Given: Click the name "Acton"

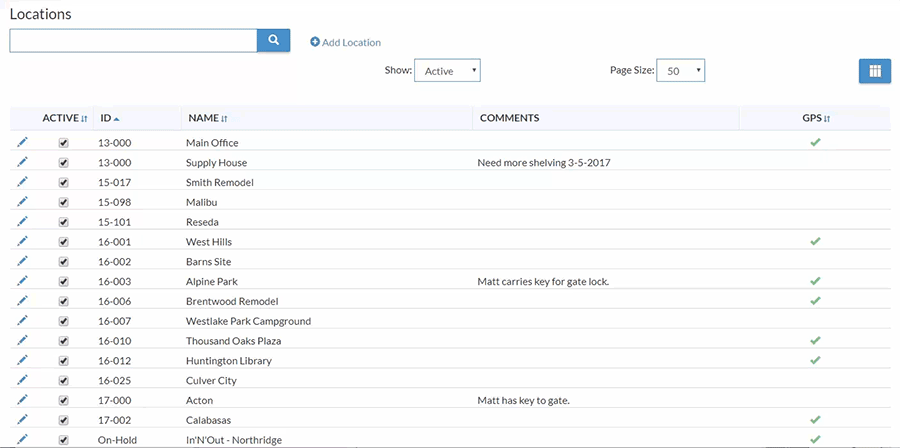Looking at the screenshot, I should tap(199, 400).
